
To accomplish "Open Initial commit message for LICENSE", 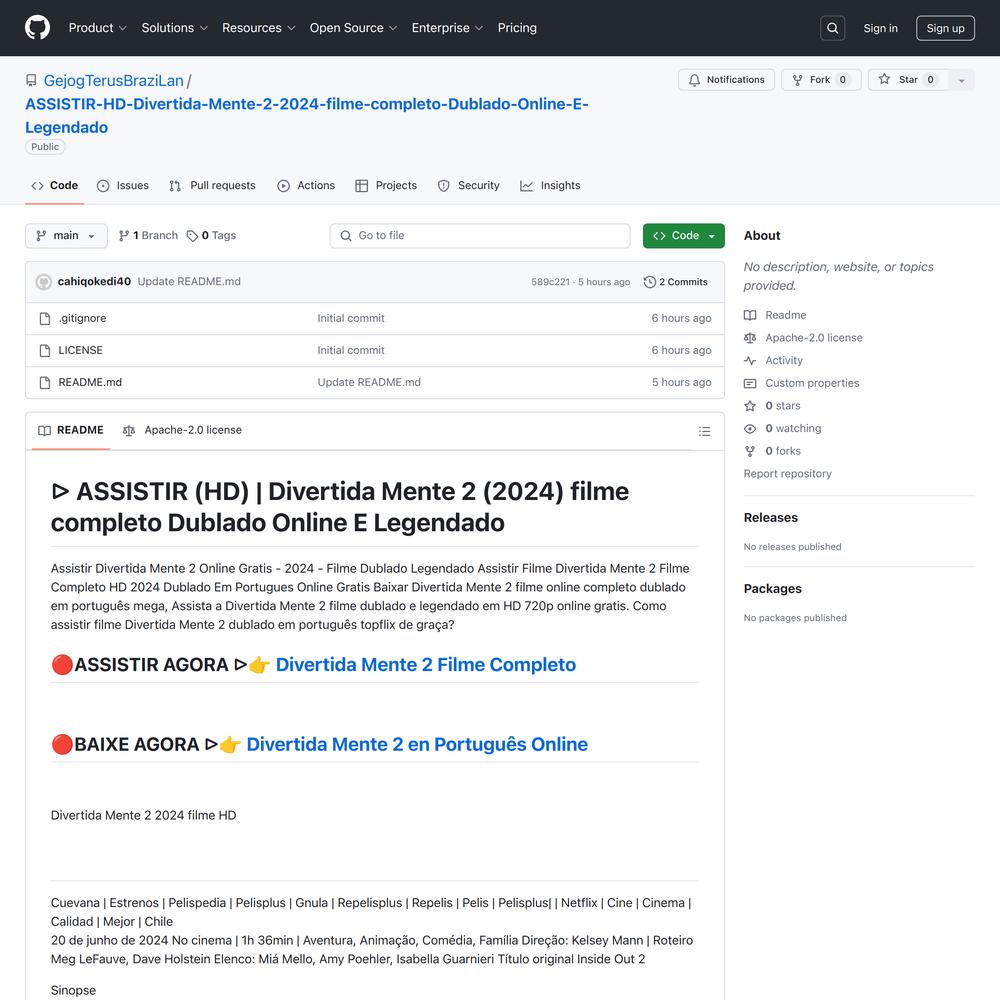I will pos(351,350).
